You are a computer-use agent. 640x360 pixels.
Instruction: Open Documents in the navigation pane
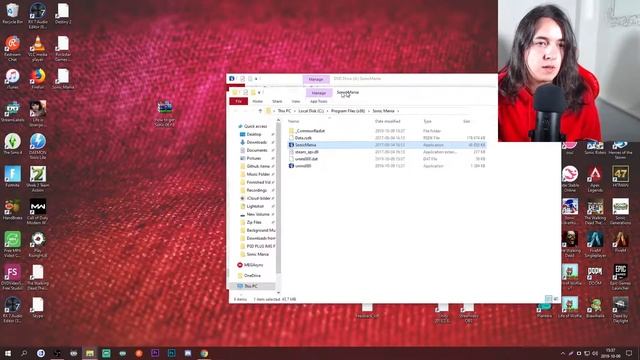point(257,150)
